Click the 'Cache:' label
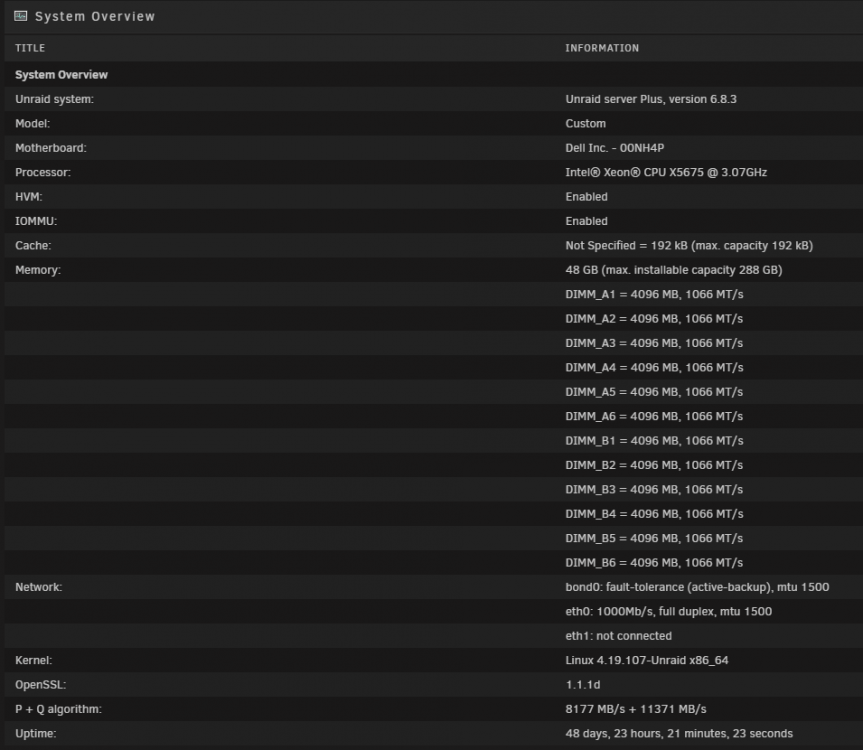This screenshot has height=750, width=863. tap(33, 245)
